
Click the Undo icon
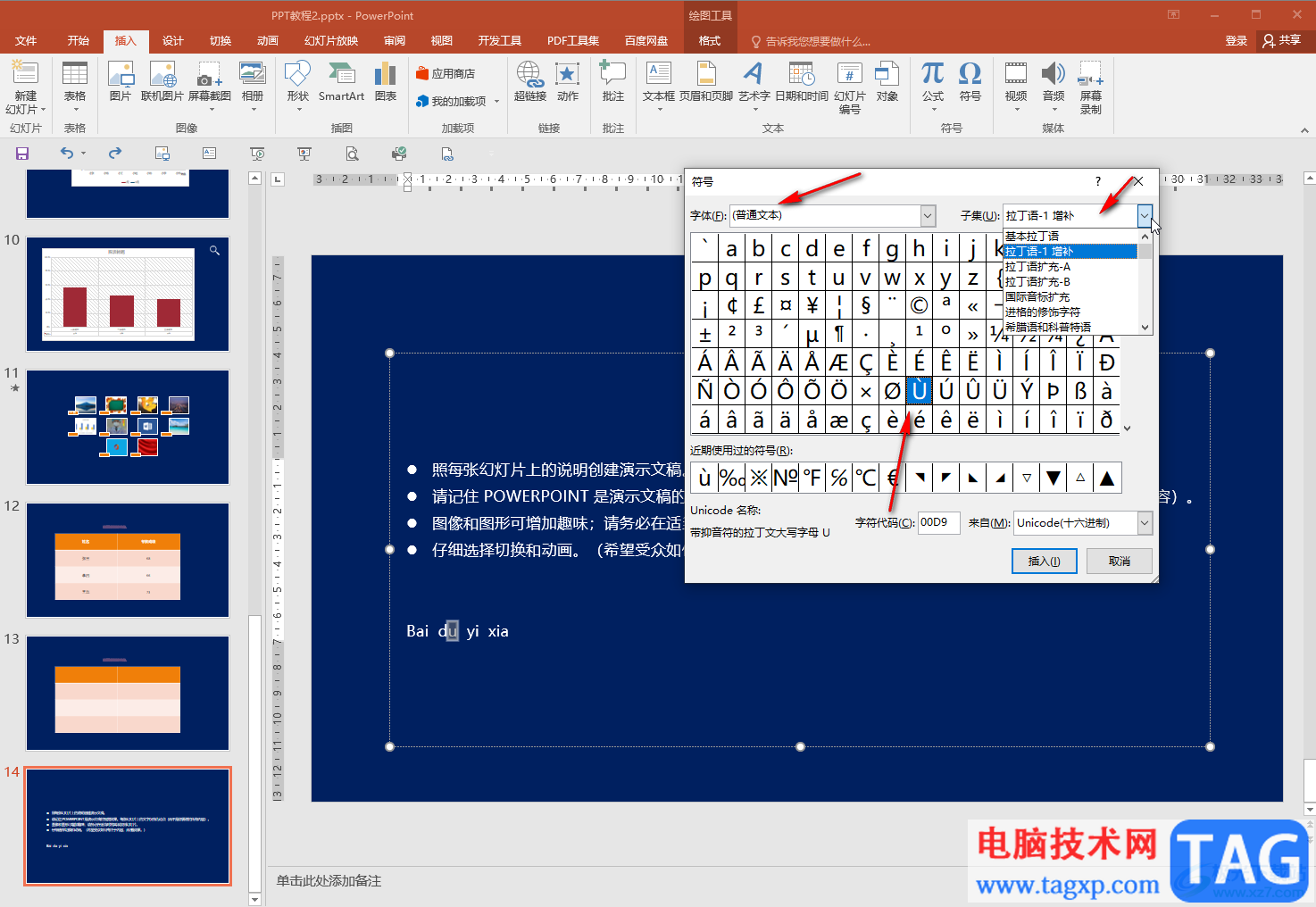(67, 154)
